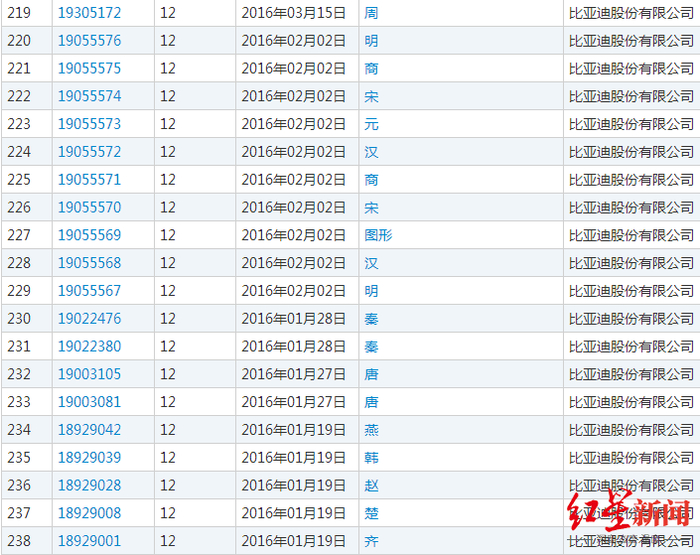Open registration number 19055570
The image size is (700, 555).
pyautogui.click(x=89, y=207)
